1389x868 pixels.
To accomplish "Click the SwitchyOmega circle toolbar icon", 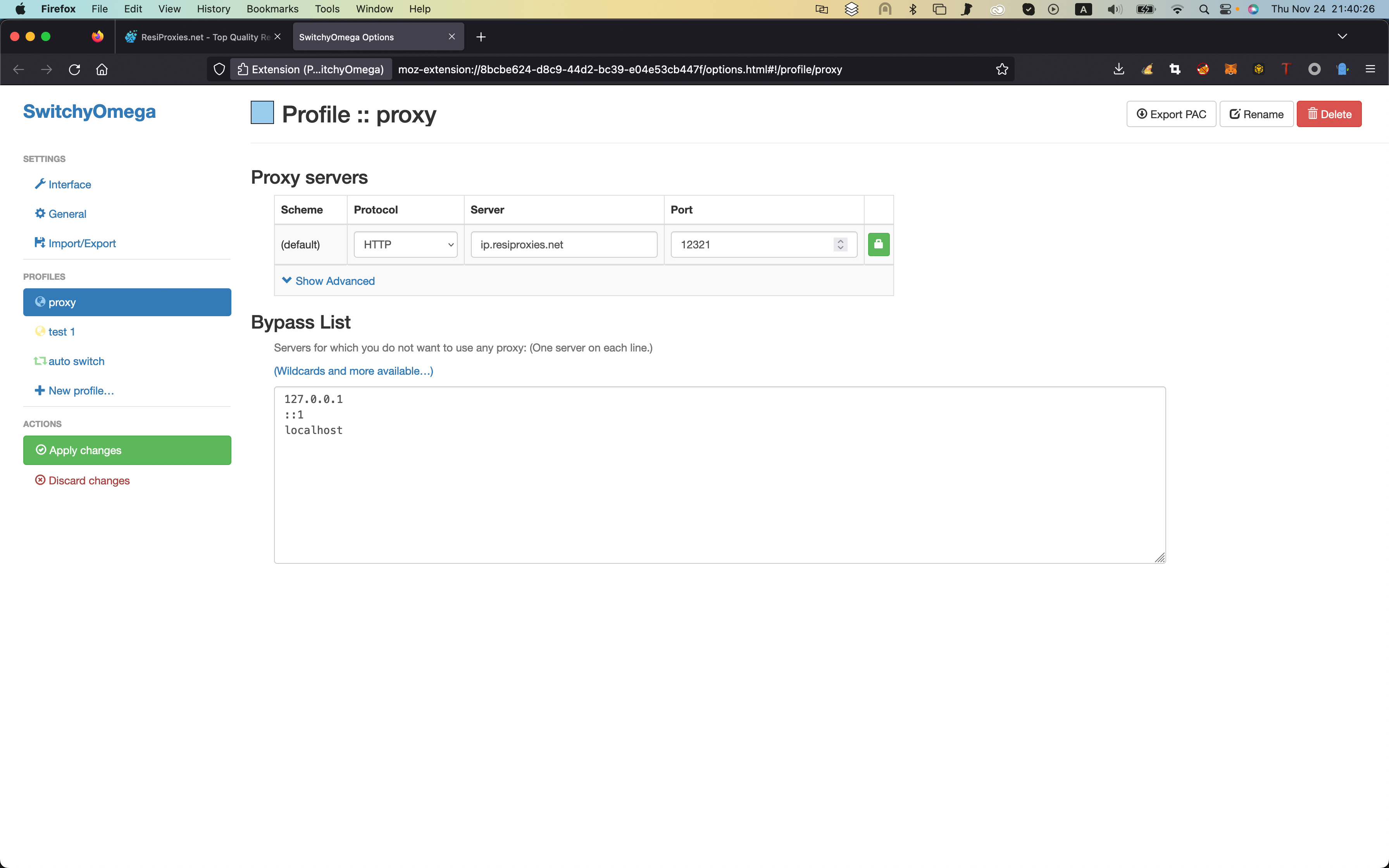I will (1314, 69).
